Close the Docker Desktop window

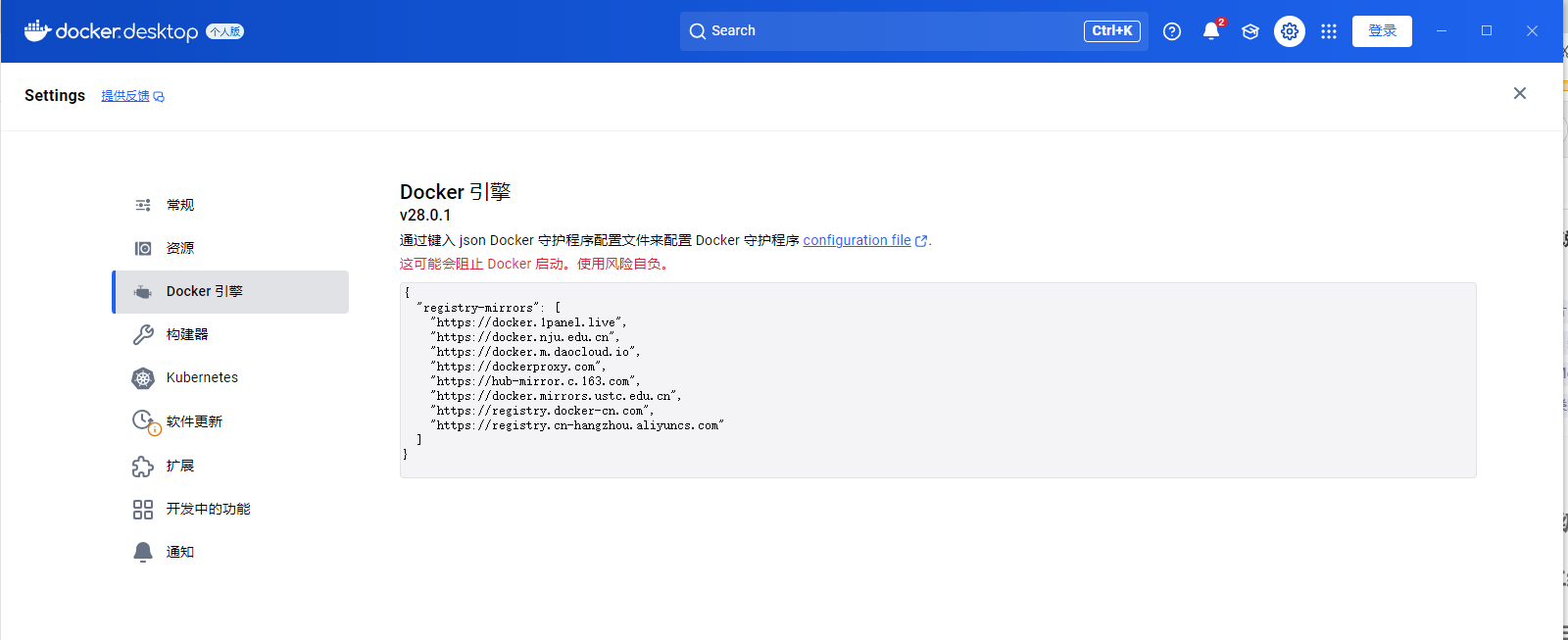(1532, 31)
